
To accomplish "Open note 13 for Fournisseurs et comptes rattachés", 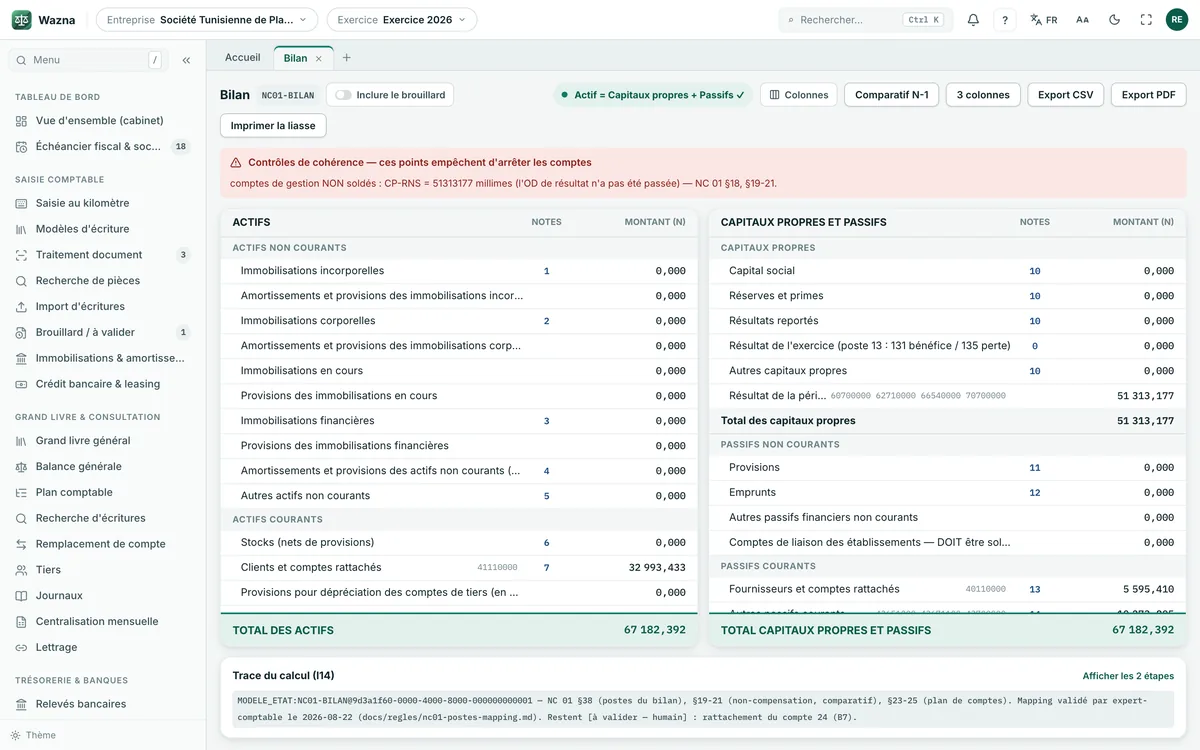I will 1035,590.
